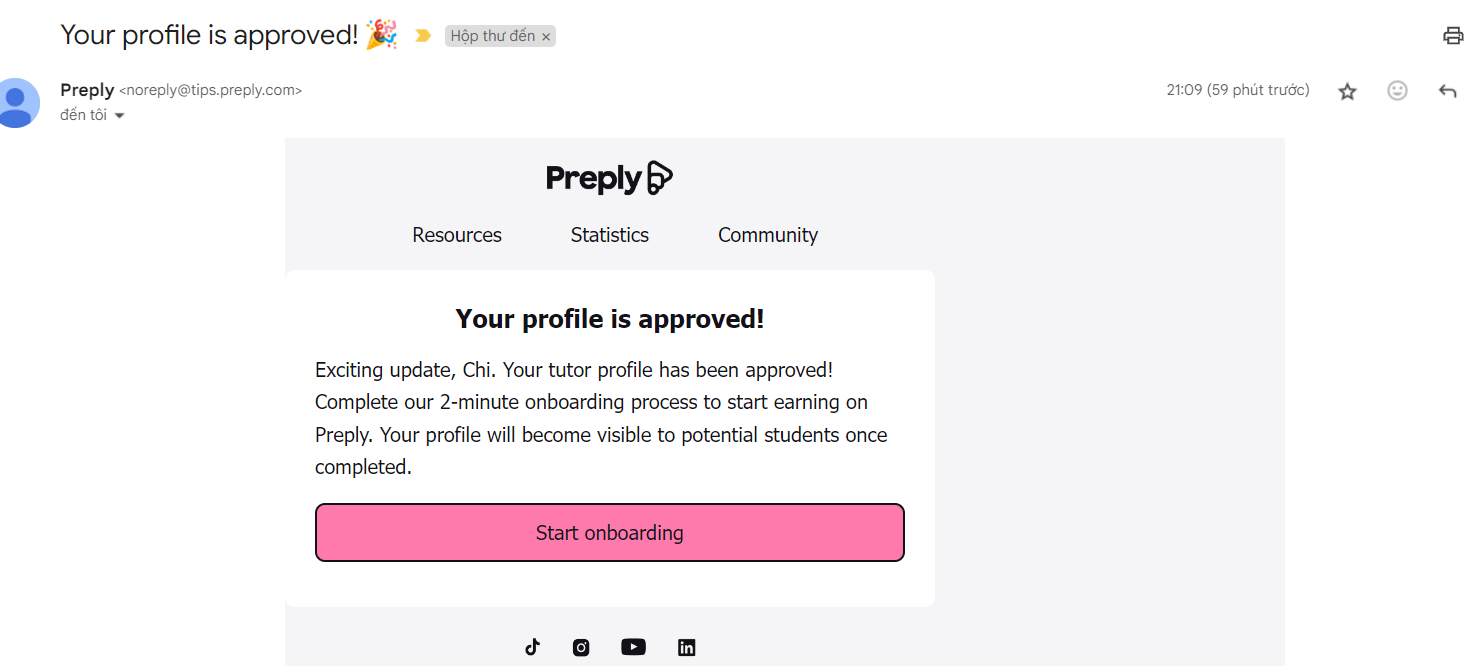Open Preply's Instagram icon

pos(581,647)
